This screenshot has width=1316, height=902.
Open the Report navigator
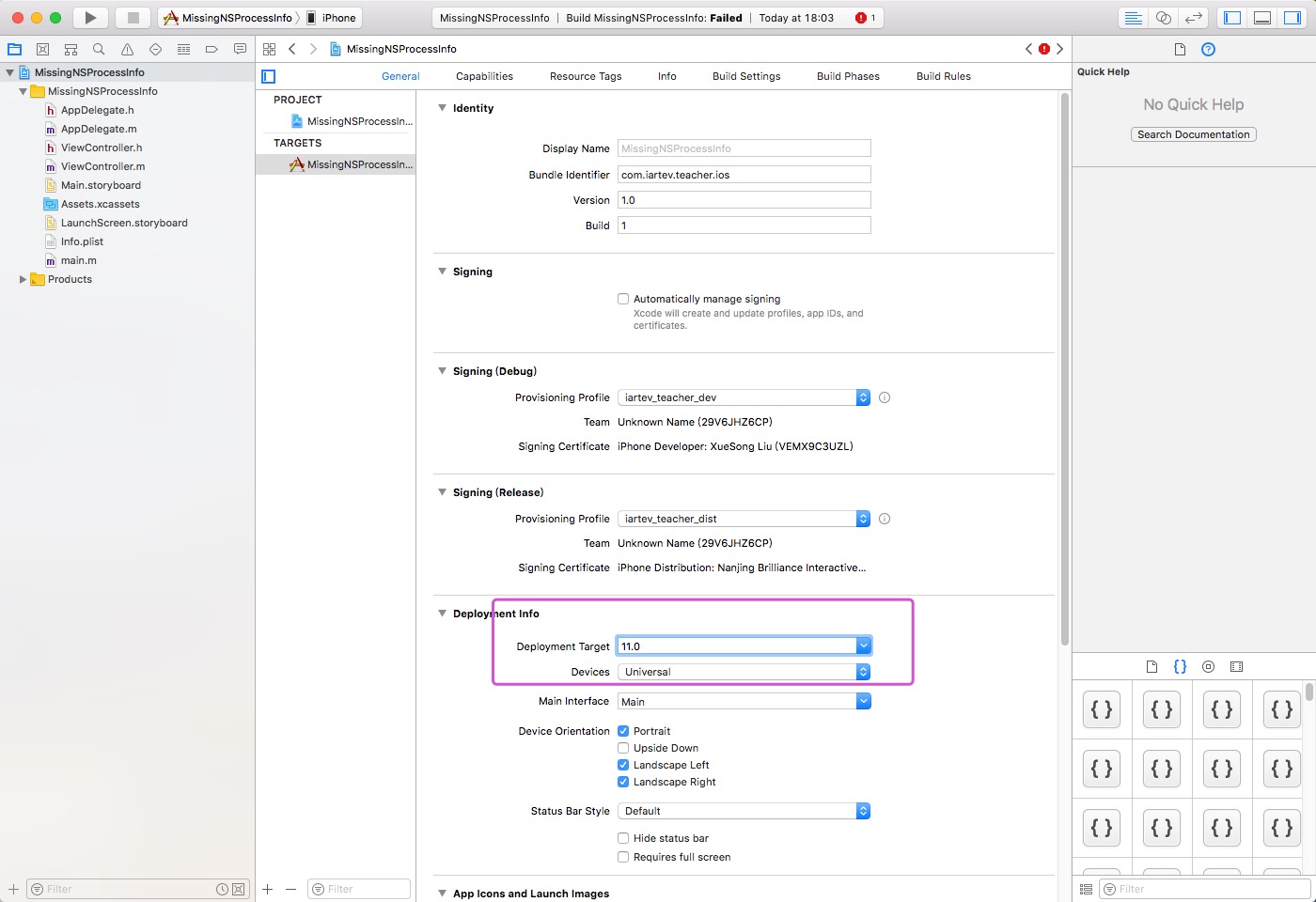(240, 48)
